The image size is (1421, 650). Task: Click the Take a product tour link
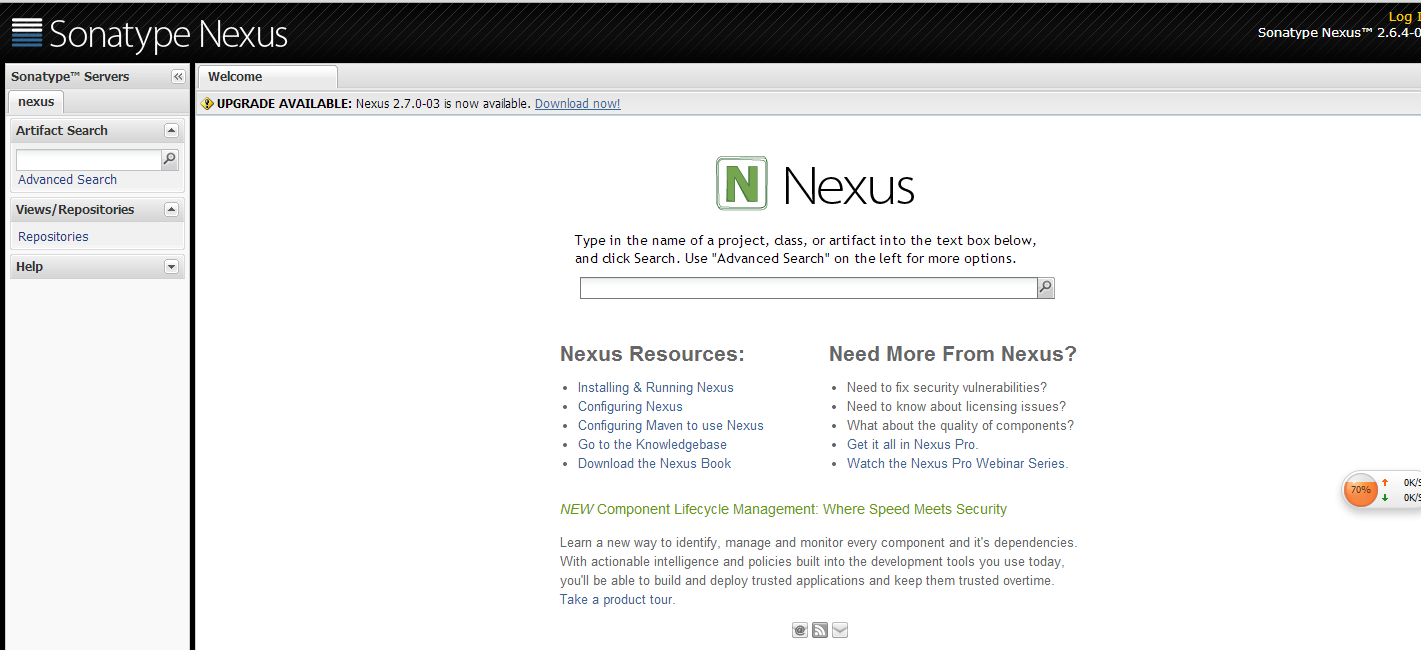[617, 600]
